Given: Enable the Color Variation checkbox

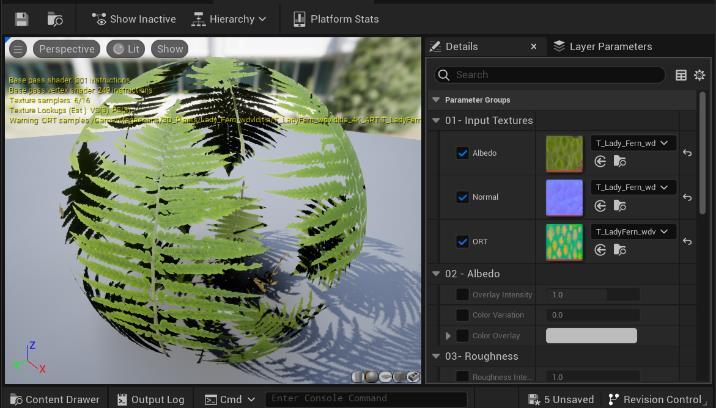Looking at the screenshot, I should tap(463, 315).
